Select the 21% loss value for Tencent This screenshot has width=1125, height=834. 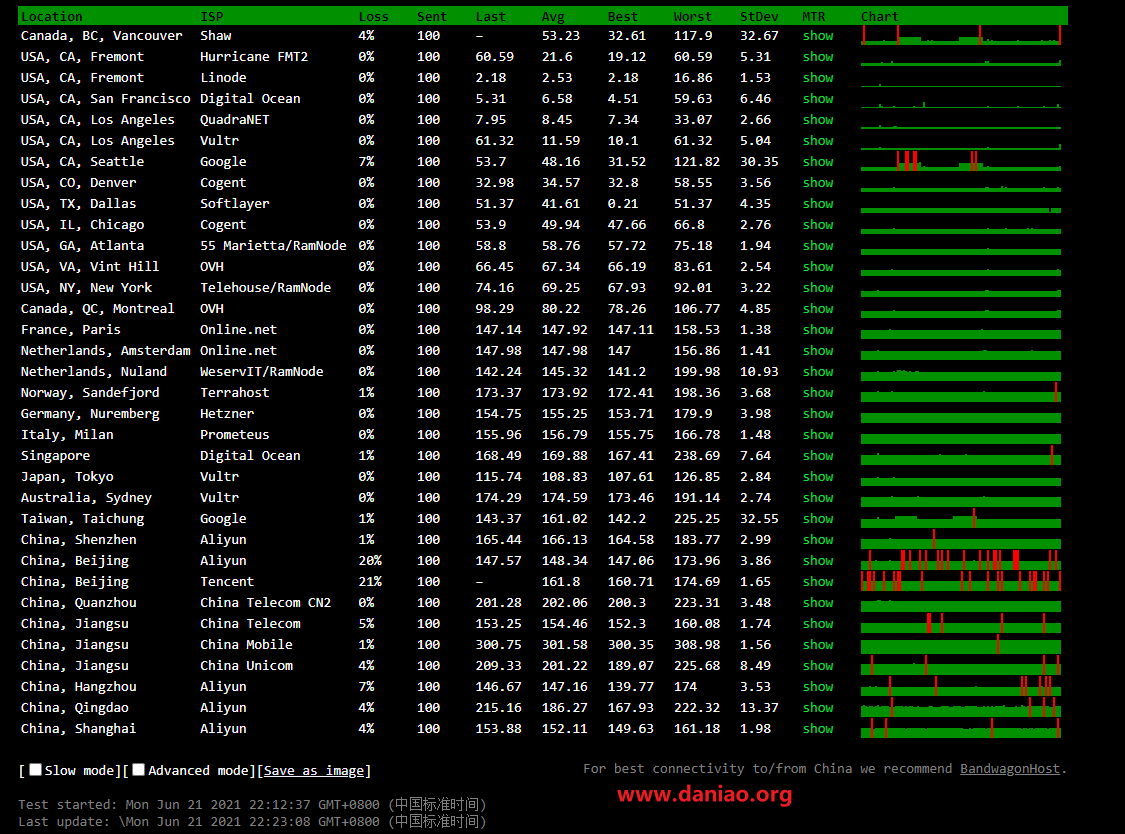[370, 581]
